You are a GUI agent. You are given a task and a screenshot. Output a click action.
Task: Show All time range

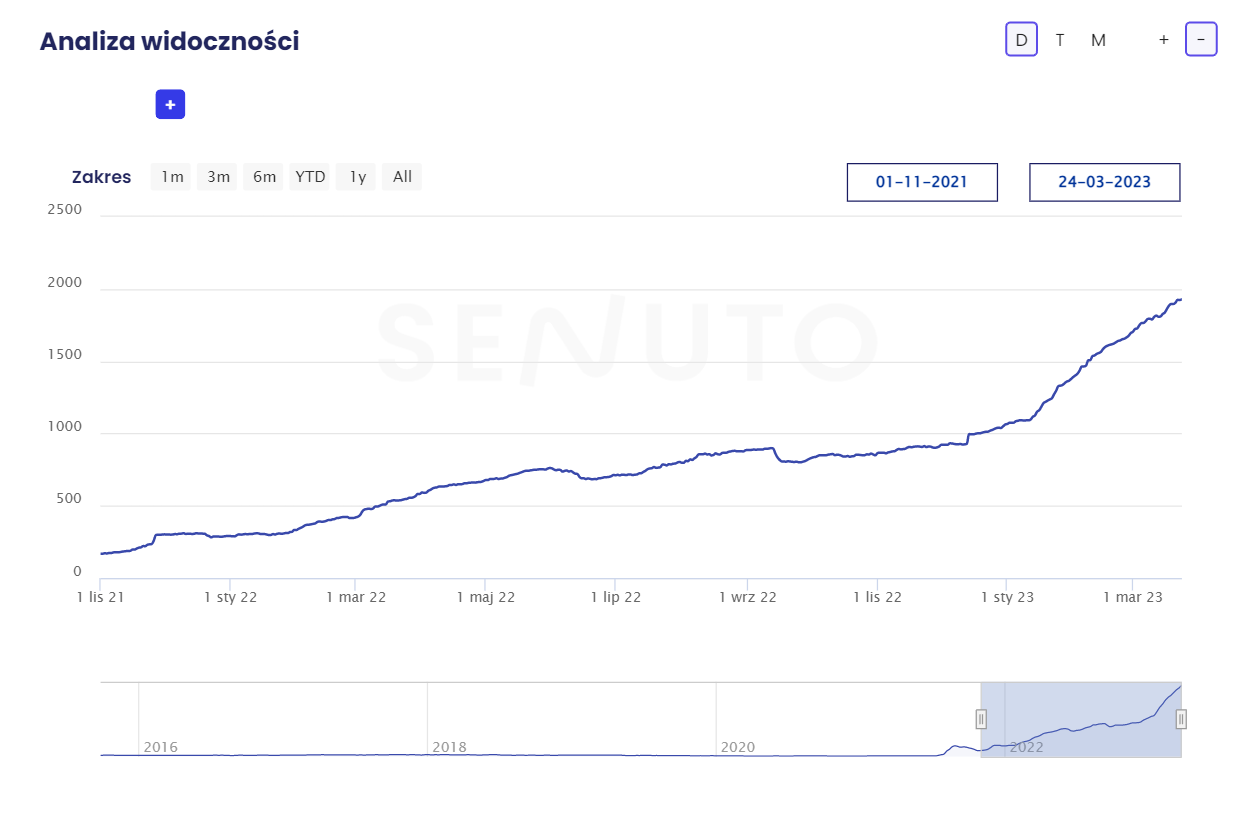click(x=402, y=177)
